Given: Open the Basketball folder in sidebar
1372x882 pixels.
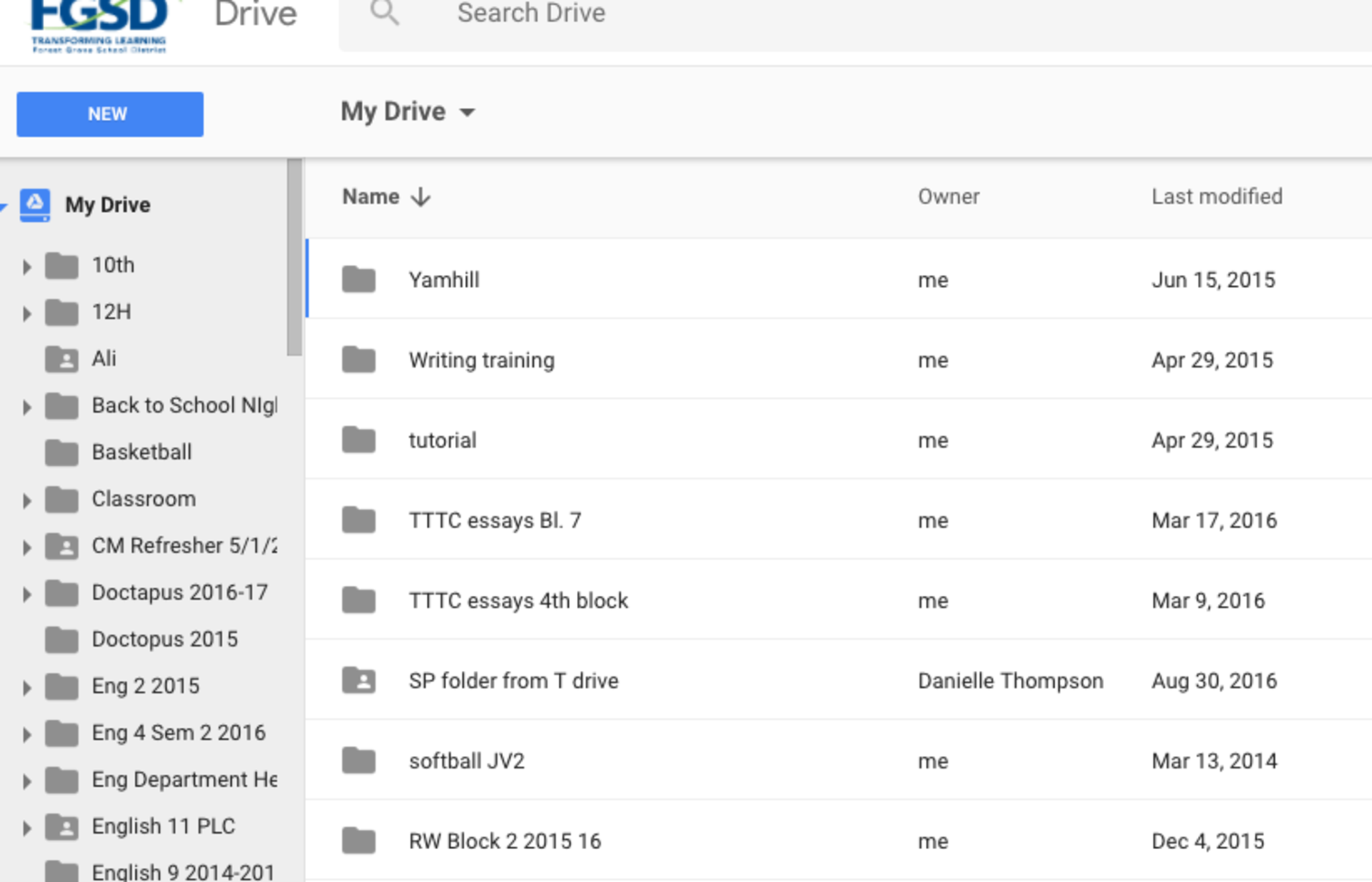Looking at the screenshot, I should click(x=141, y=452).
